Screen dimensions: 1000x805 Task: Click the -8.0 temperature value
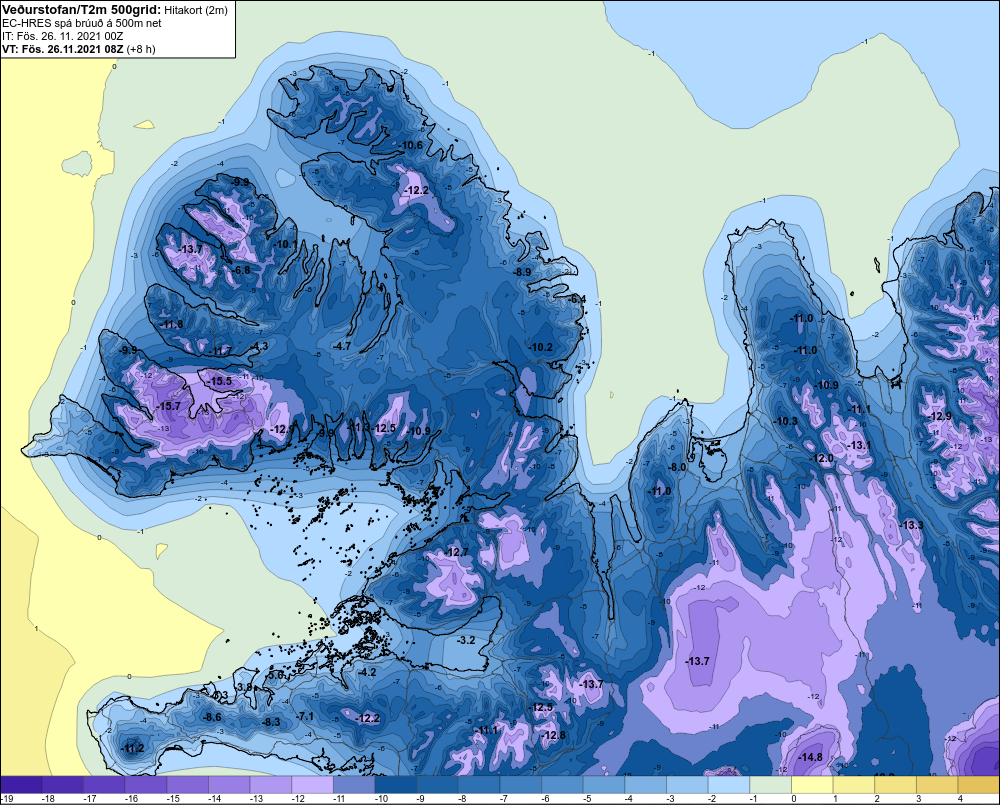[677, 467]
